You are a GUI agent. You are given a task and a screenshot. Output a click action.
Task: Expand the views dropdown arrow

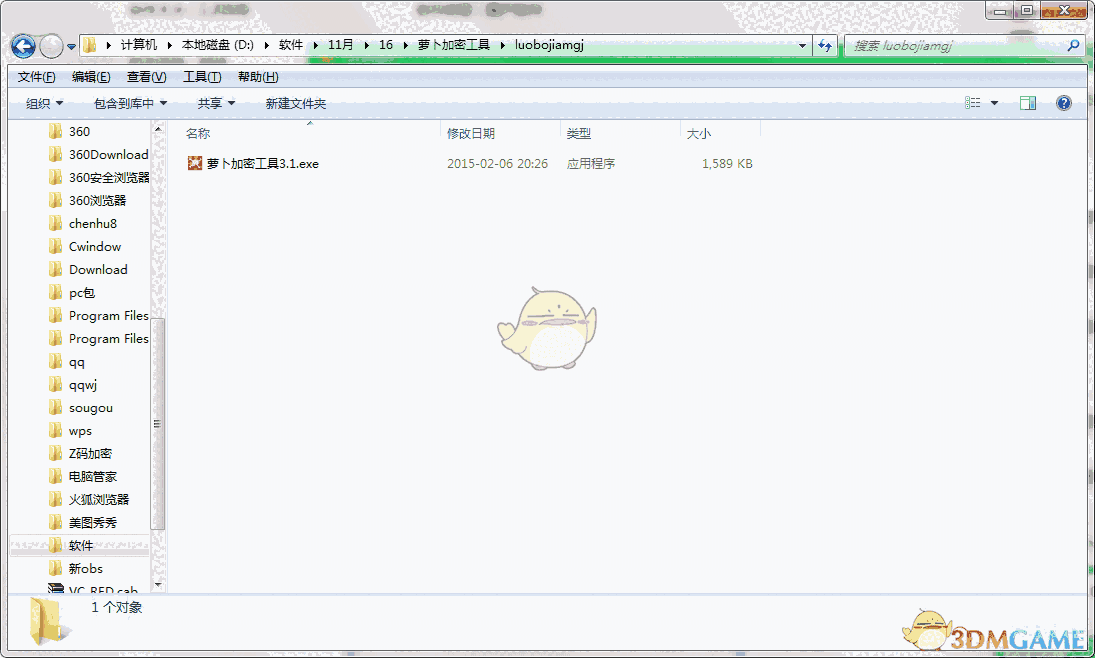995,102
